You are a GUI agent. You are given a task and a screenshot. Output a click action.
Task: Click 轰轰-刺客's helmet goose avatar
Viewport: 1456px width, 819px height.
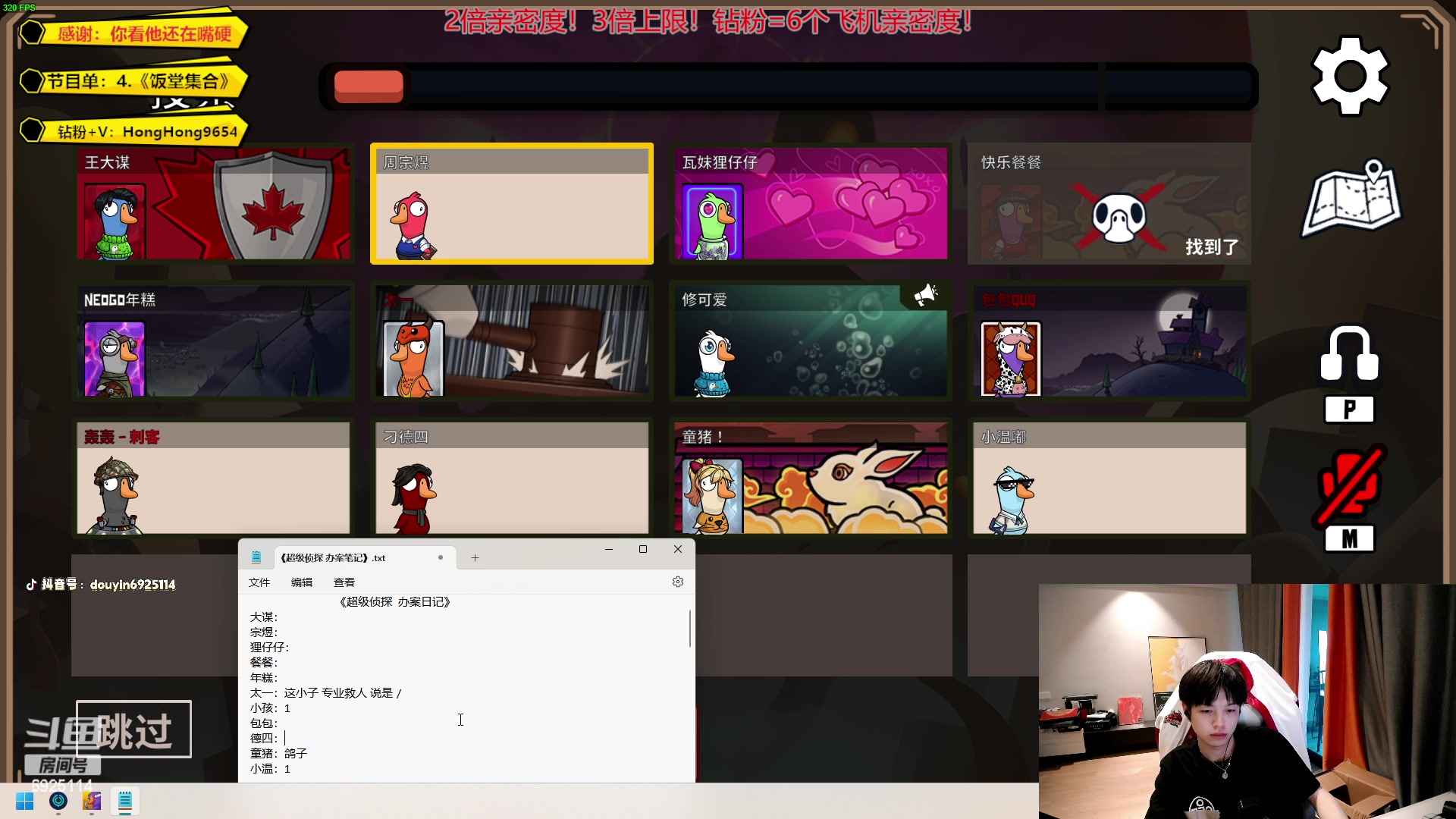point(115,495)
